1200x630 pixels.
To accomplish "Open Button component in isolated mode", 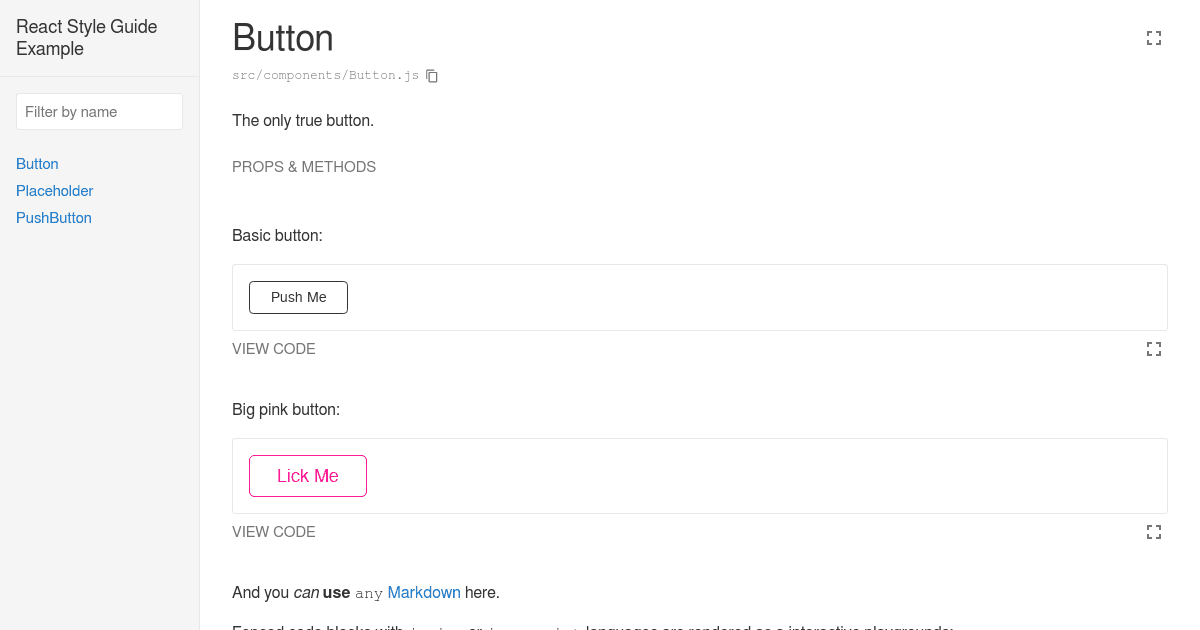I will (x=1153, y=37).
